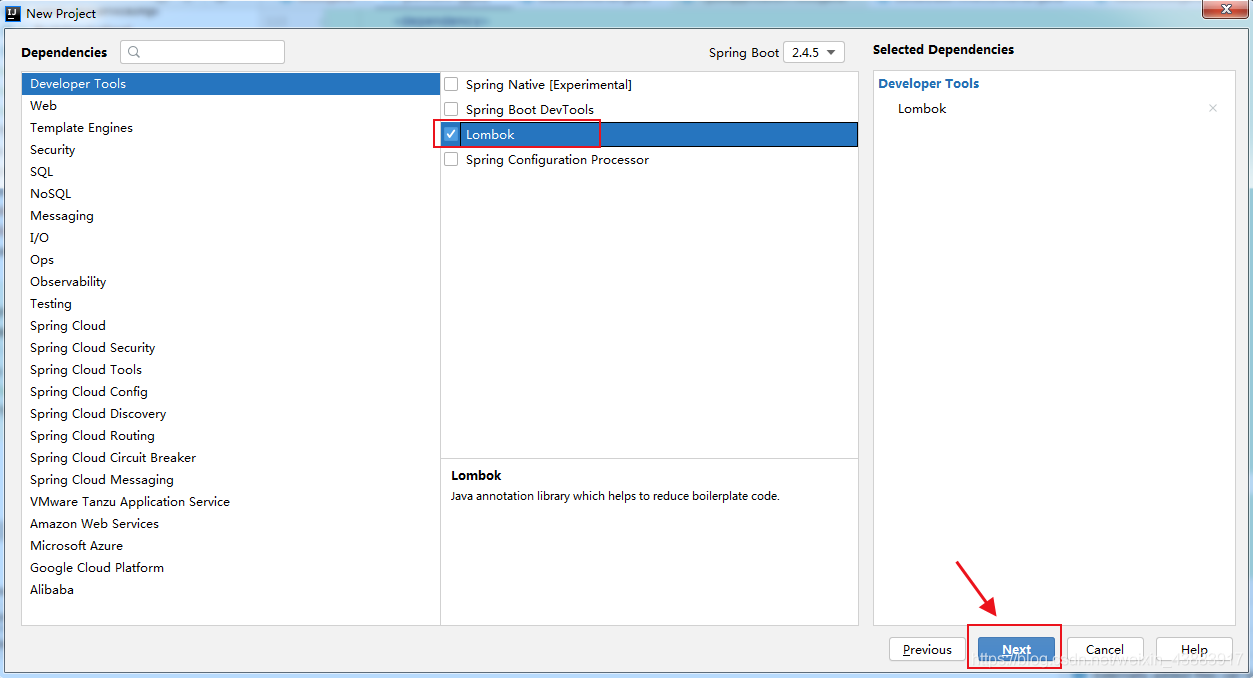Select the Web category
This screenshot has height=678, width=1253.
point(230,106)
